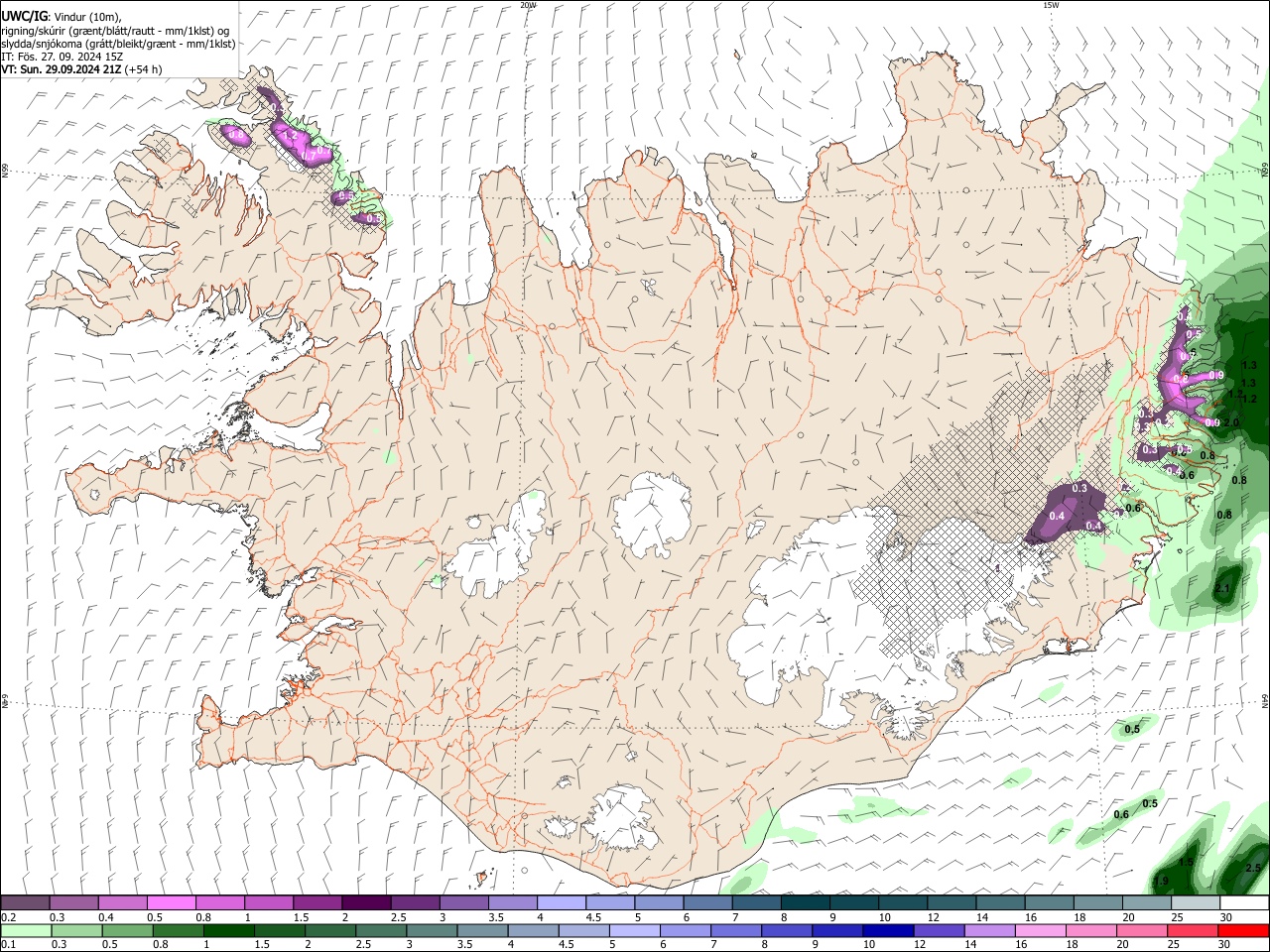The image size is (1270, 952).
Task: Click the 0.2 label under the snow legend
Action: coord(7,917)
